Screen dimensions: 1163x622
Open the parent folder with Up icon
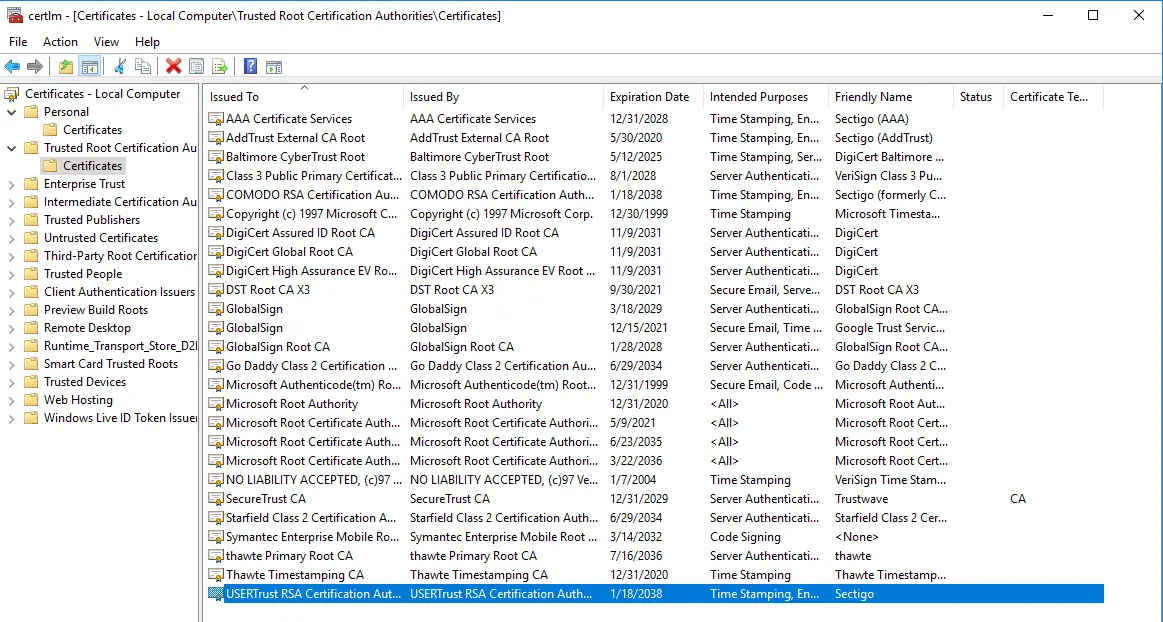[66, 67]
